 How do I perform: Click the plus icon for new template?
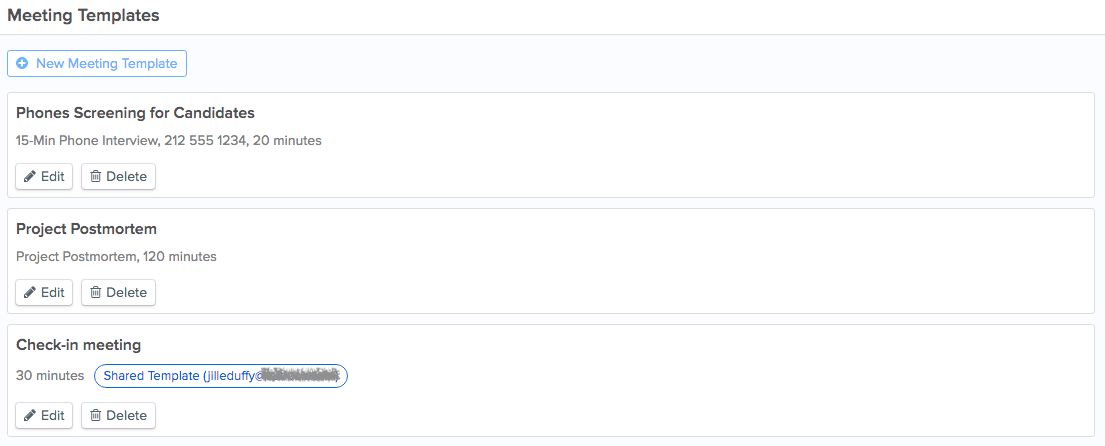[x=22, y=64]
